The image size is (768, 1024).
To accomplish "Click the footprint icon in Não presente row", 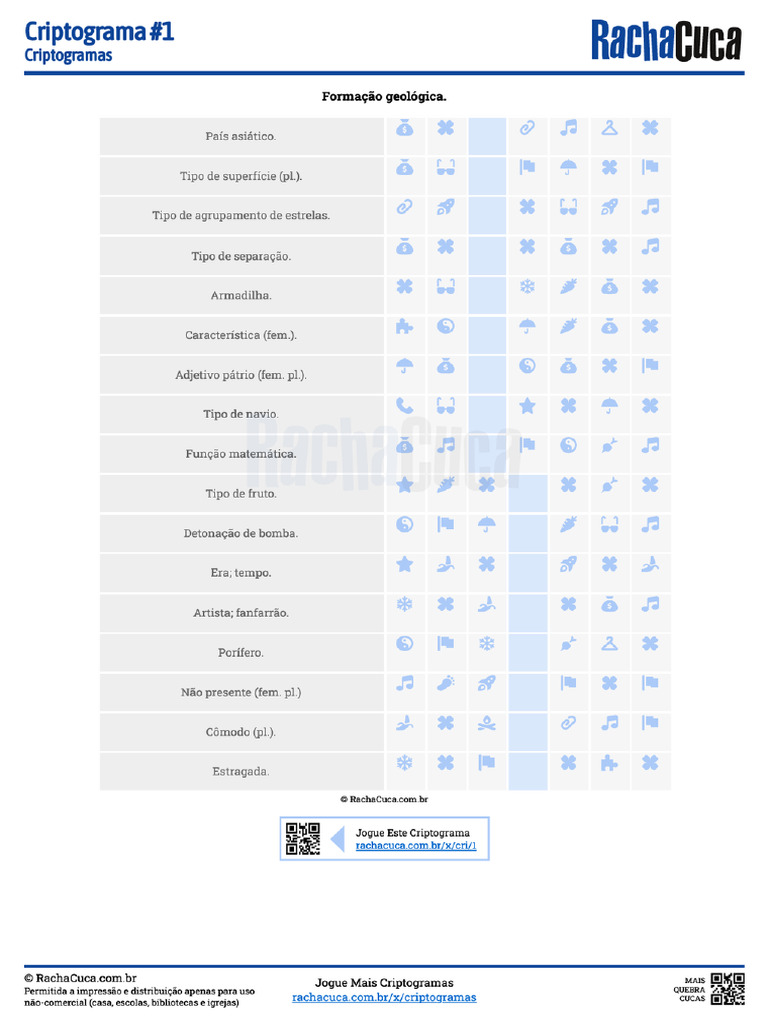I will coord(445,683).
